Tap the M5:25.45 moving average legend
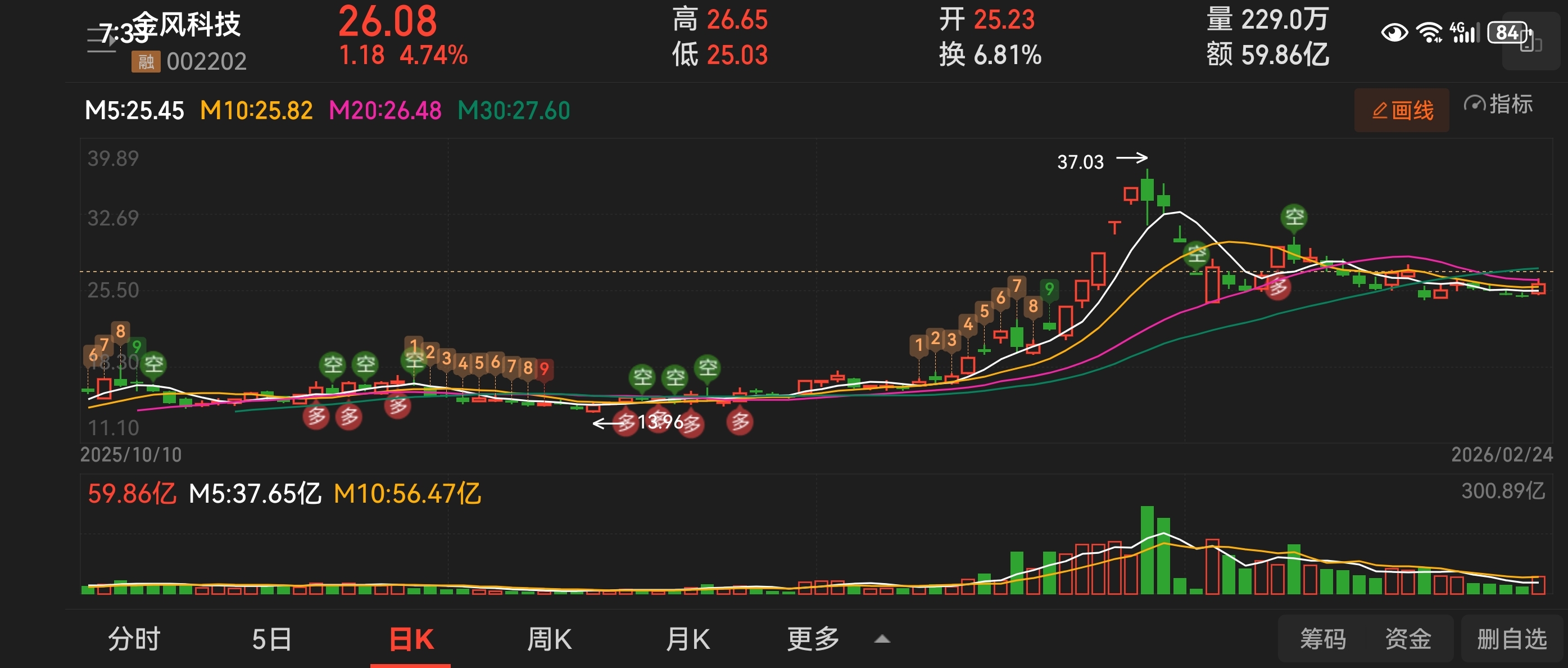Viewport: 1568px width, 668px height. click(x=134, y=111)
